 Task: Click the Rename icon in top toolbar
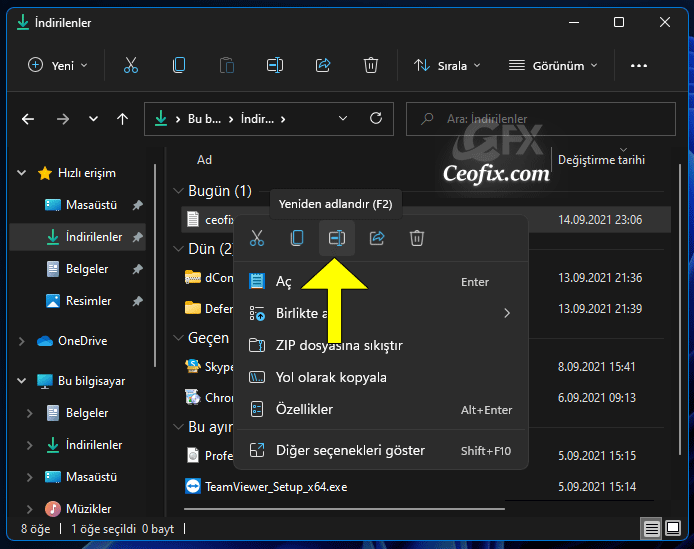point(275,65)
